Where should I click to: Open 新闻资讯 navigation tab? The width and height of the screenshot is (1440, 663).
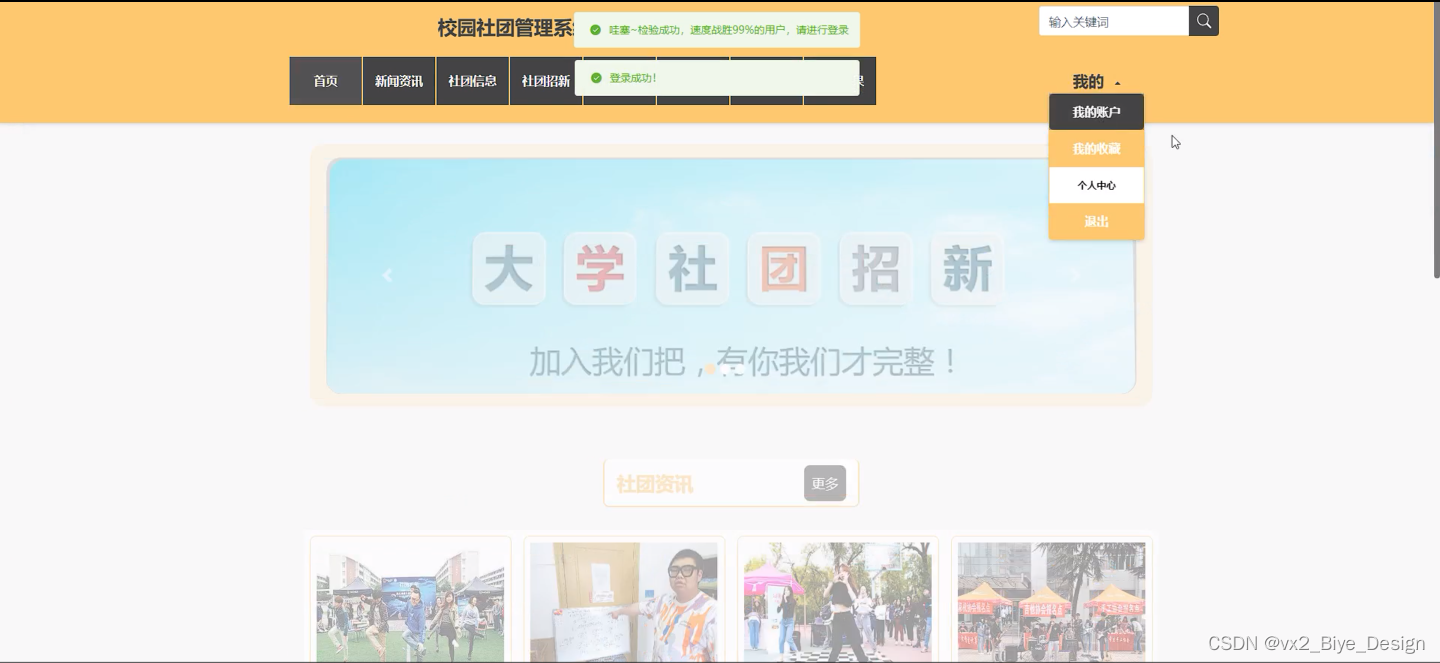[x=399, y=81]
